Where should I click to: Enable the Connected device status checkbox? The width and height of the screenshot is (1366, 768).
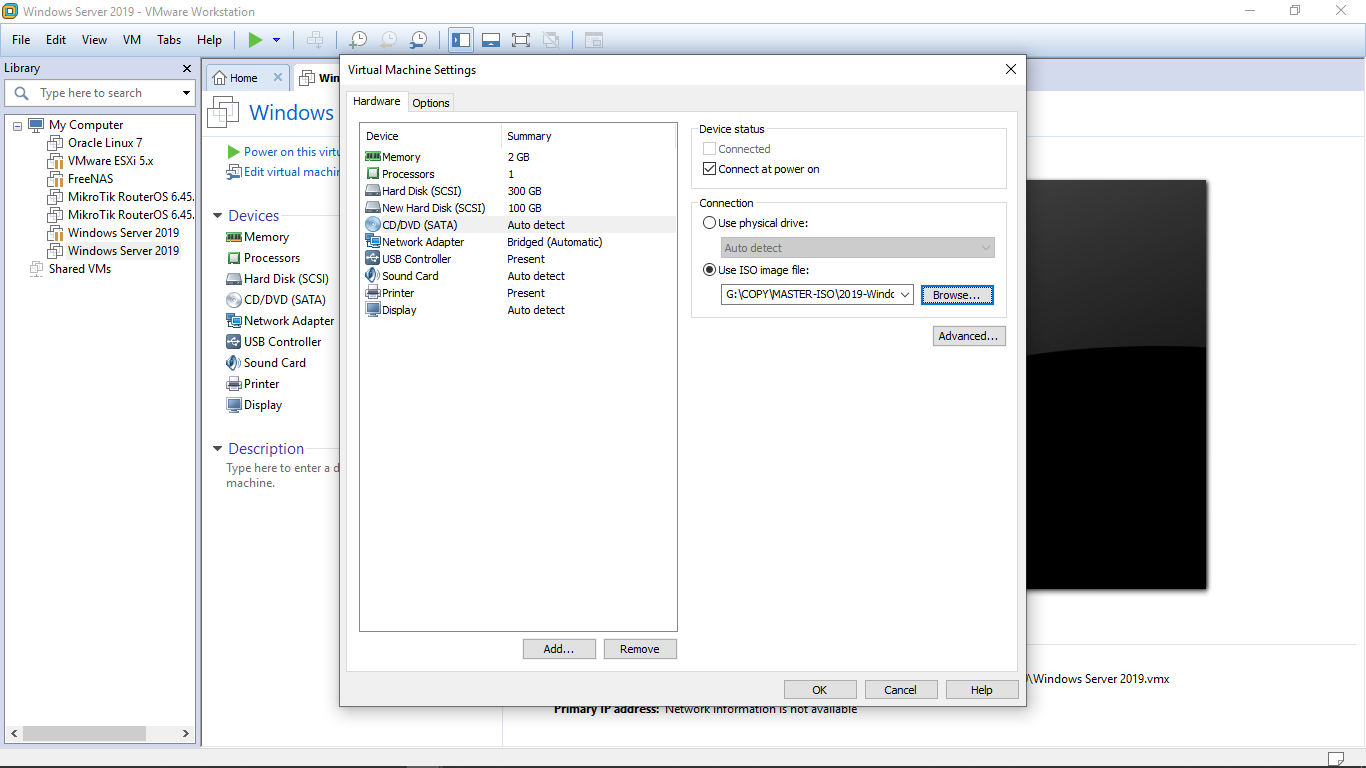[710, 148]
